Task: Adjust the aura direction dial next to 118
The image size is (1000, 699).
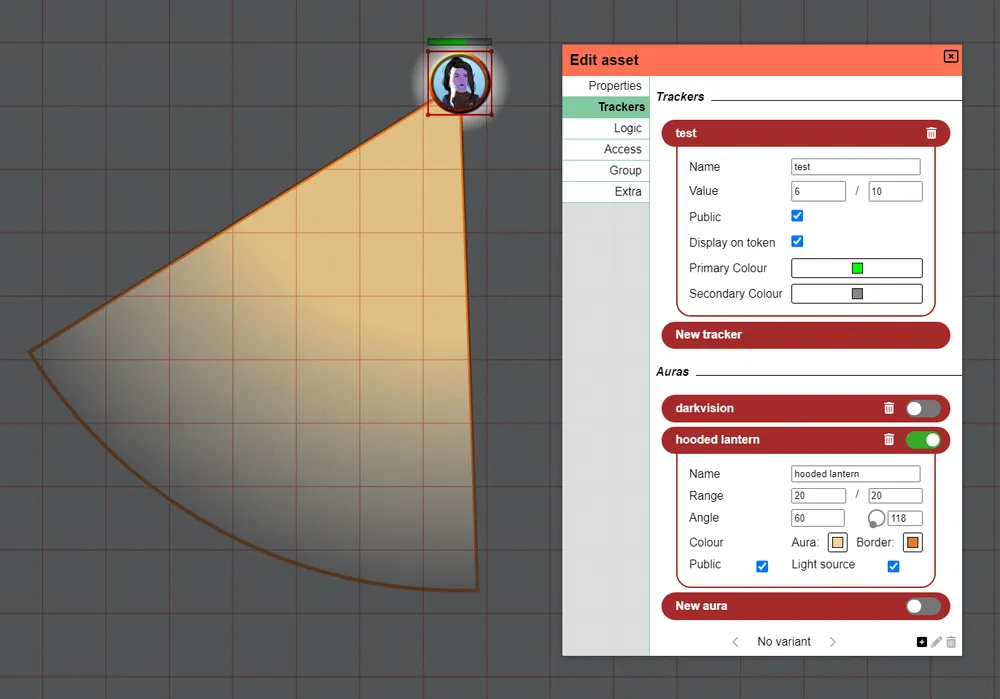Action: 876,517
